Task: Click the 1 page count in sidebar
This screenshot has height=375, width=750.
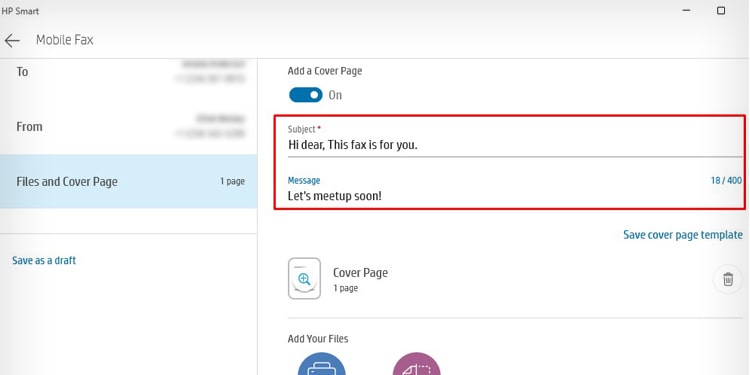Action: pyautogui.click(x=232, y=181)
